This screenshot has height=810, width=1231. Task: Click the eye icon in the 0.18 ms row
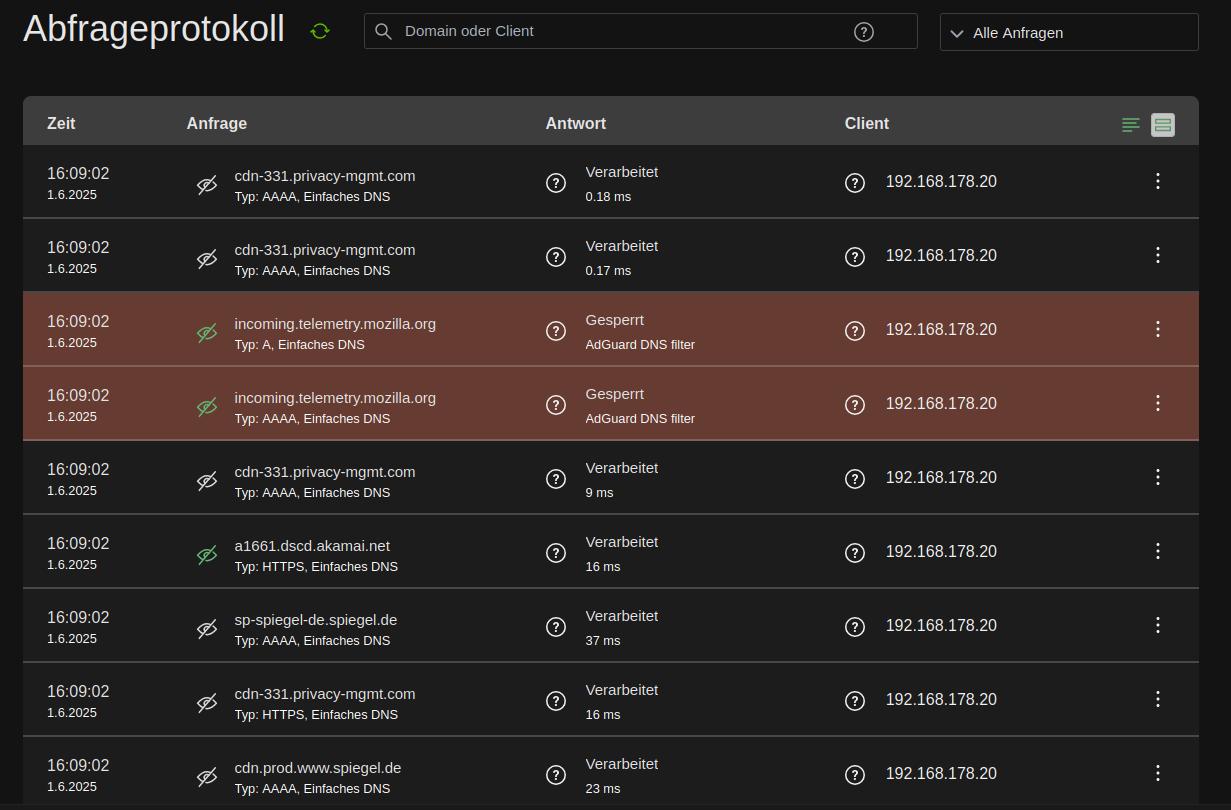click(207, 185)
